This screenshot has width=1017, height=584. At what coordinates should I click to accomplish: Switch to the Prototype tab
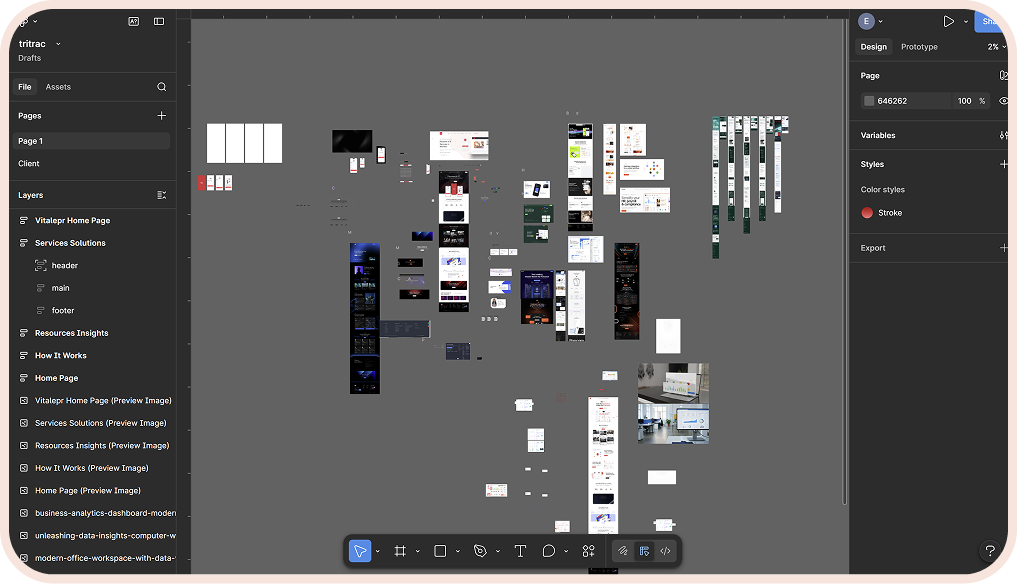[x=918, y=47]
